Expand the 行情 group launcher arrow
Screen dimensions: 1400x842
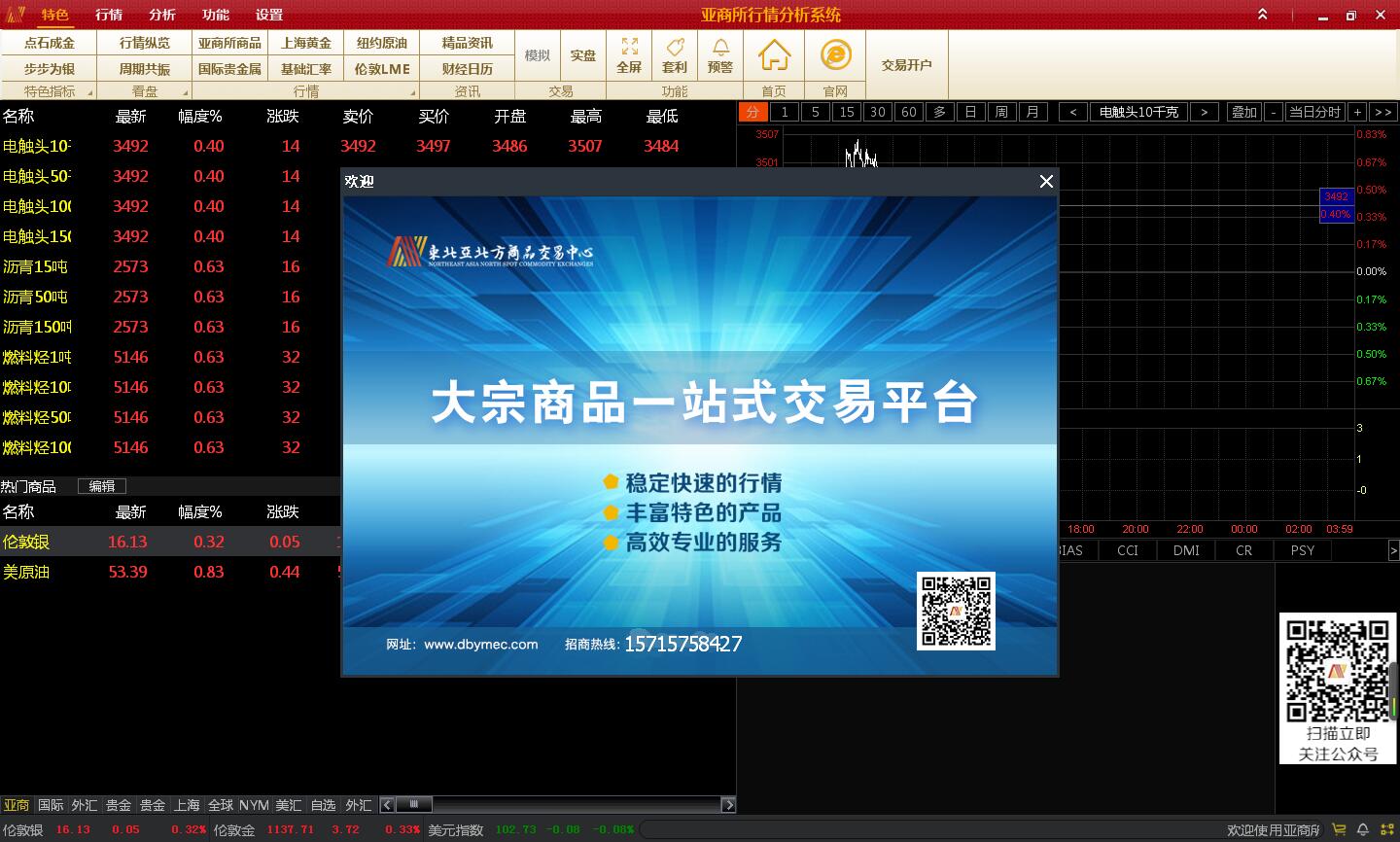(x=413, y=92)
